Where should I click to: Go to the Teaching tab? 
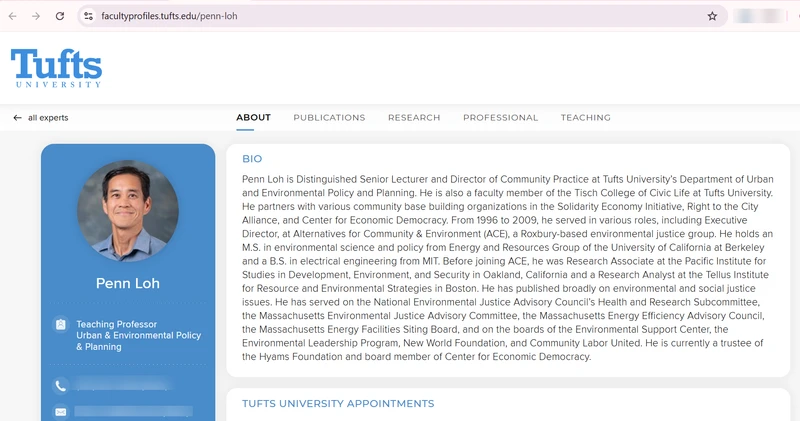tap(586, 117)
